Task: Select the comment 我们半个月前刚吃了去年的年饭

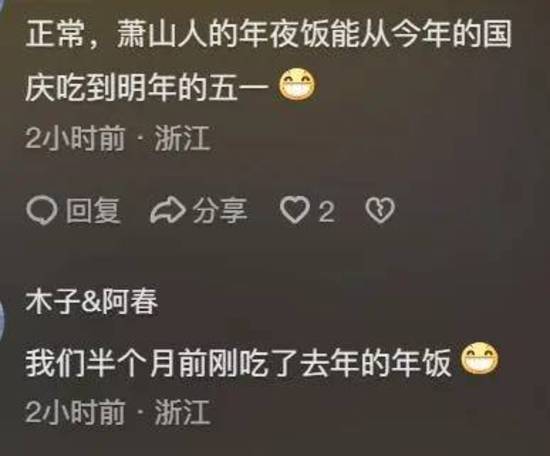Action: [x=262, y=359]
